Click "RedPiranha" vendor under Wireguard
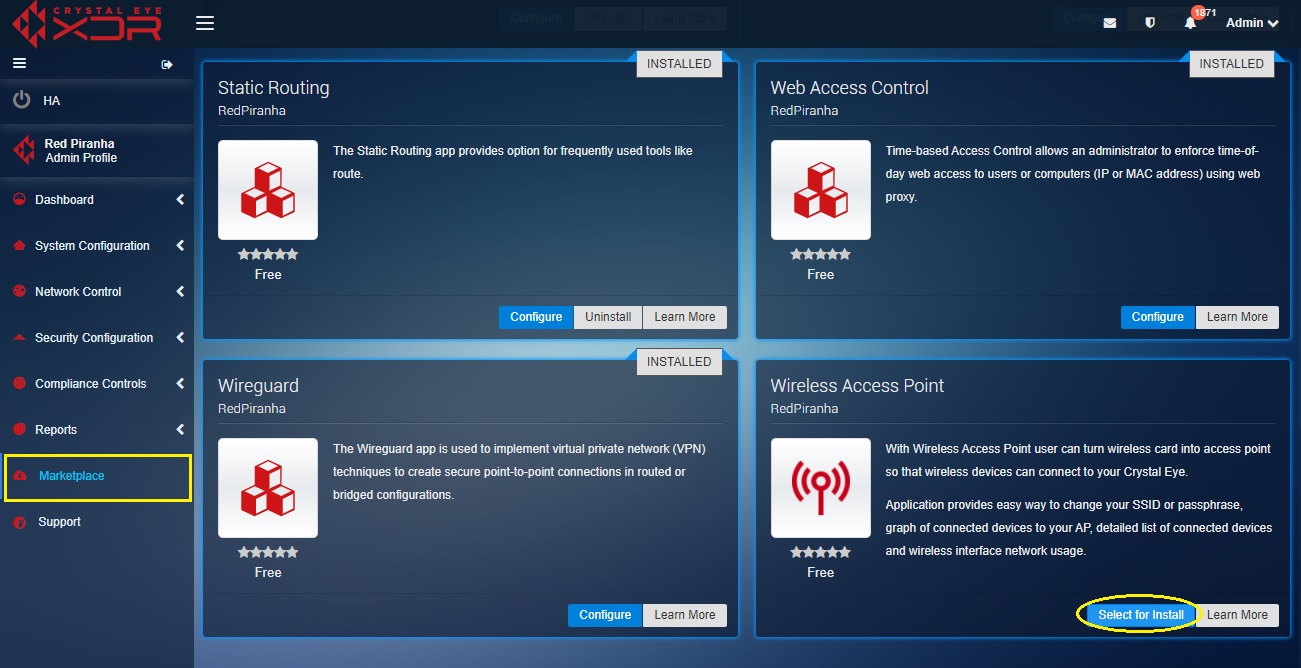 [252, 409]
